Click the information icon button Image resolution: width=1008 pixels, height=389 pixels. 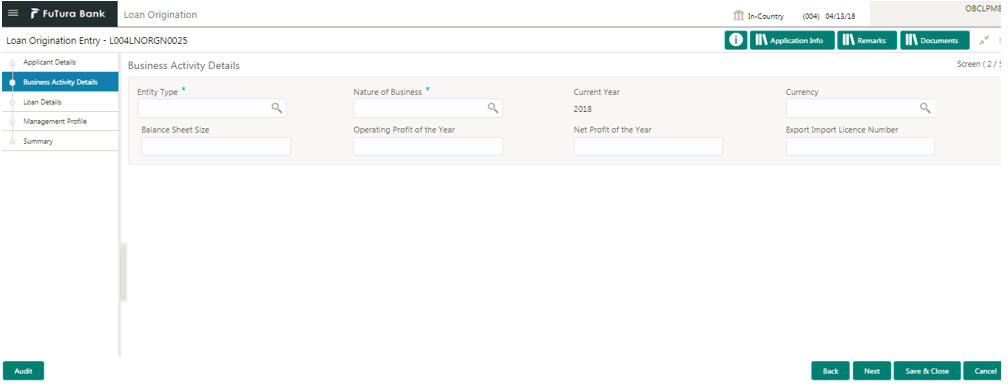pyautogui.click(x=735, y=40)
